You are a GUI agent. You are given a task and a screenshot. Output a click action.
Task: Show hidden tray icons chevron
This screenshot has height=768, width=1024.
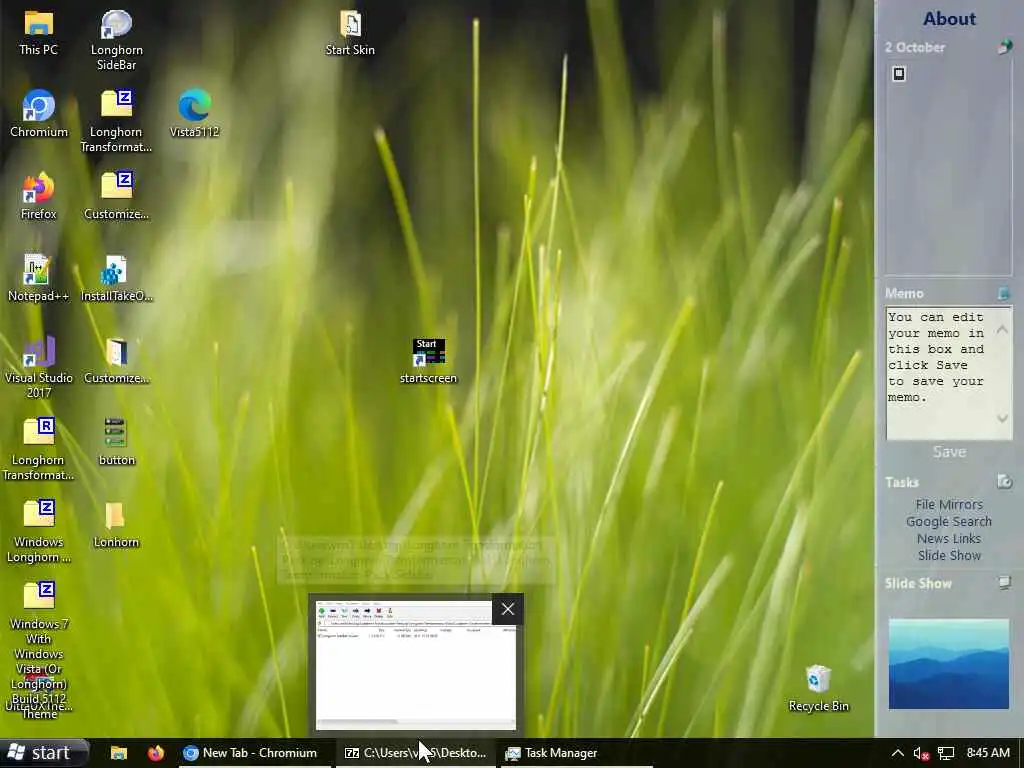[x=897, y=753]
